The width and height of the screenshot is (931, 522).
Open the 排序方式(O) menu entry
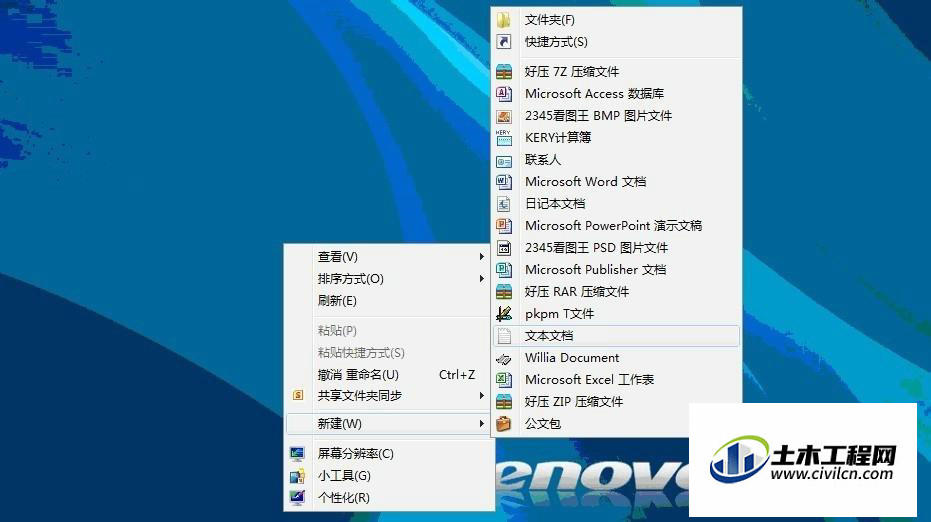[388, 279]
